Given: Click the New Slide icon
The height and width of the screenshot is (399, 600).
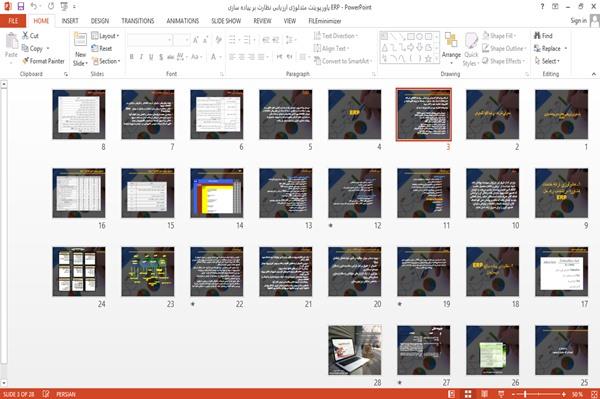Looking at the screenshot, I should [x=80, y=40].
